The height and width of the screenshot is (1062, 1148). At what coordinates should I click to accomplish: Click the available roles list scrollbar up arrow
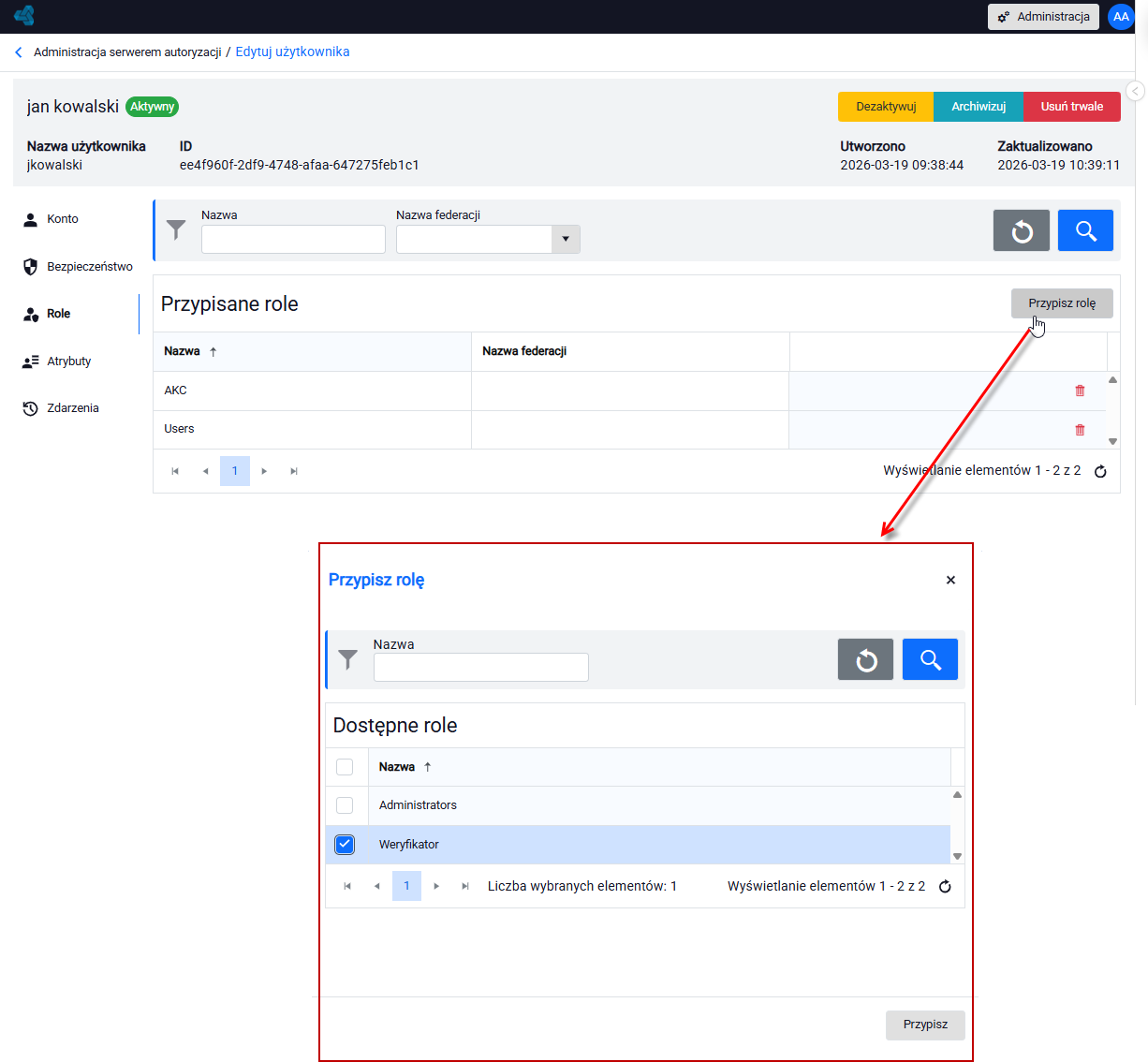point(957,795)
